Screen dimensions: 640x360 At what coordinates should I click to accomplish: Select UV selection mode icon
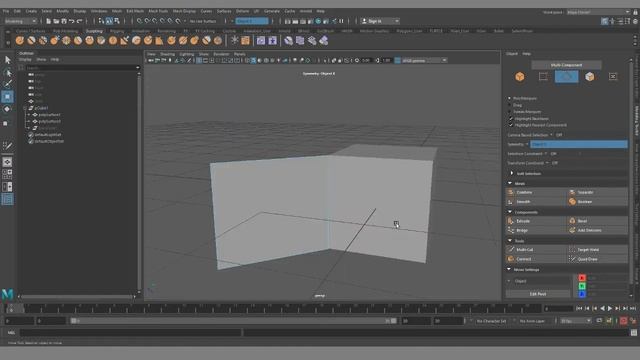(x=613, y=77)
